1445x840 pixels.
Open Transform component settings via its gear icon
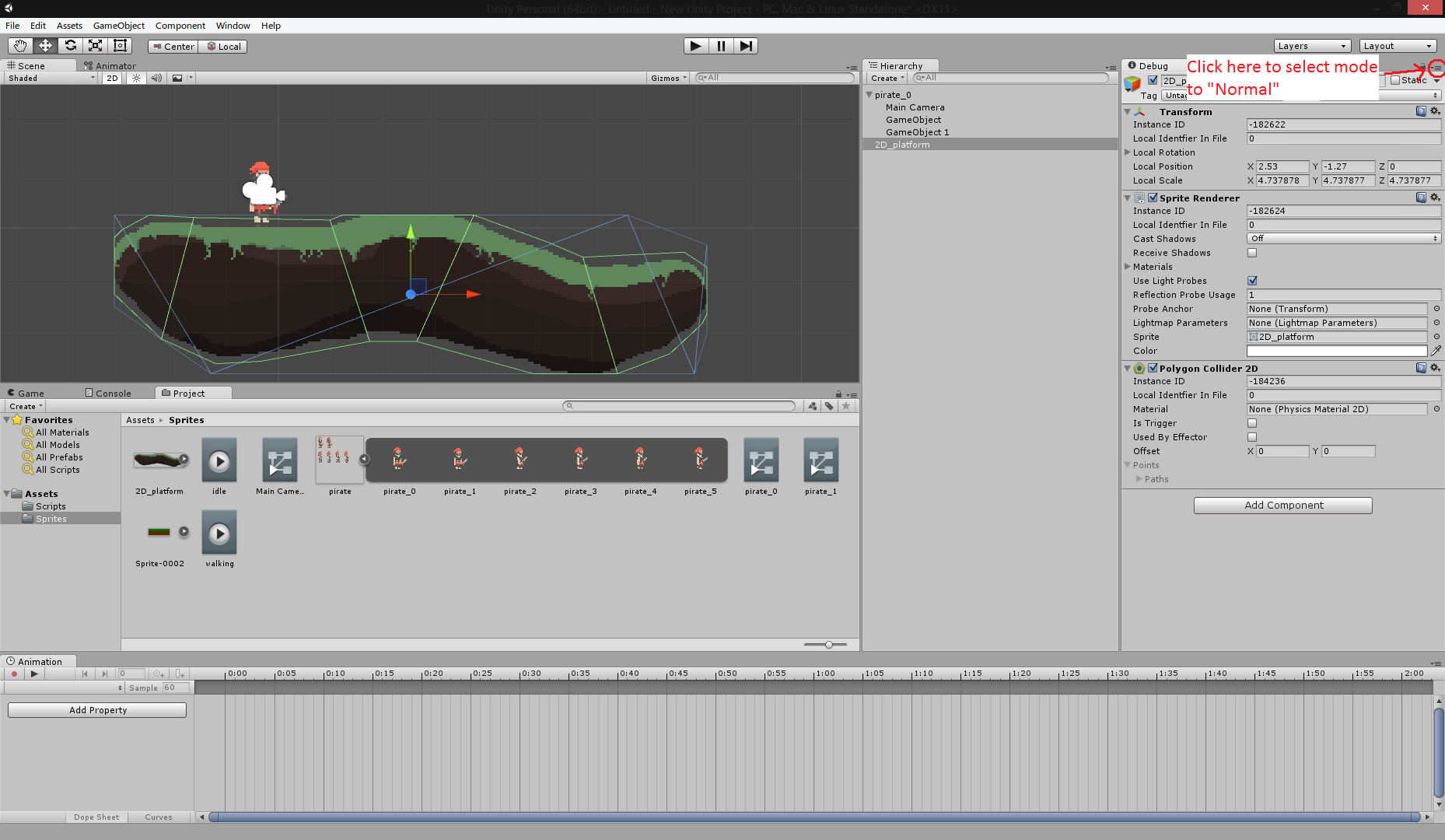pyautogui.click(x=1435, y=111)
